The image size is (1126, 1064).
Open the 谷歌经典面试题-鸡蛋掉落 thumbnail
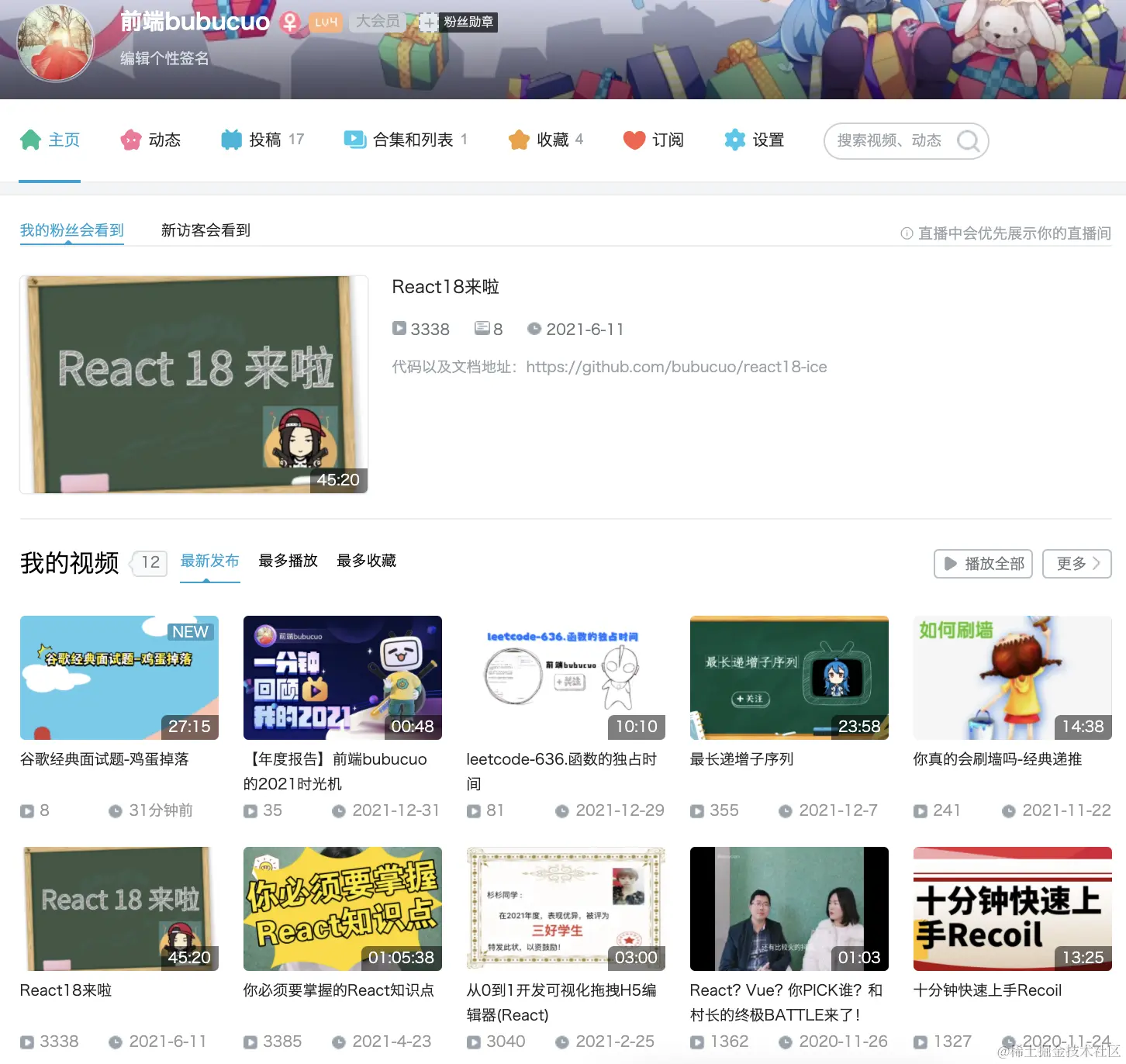point(119,678)
